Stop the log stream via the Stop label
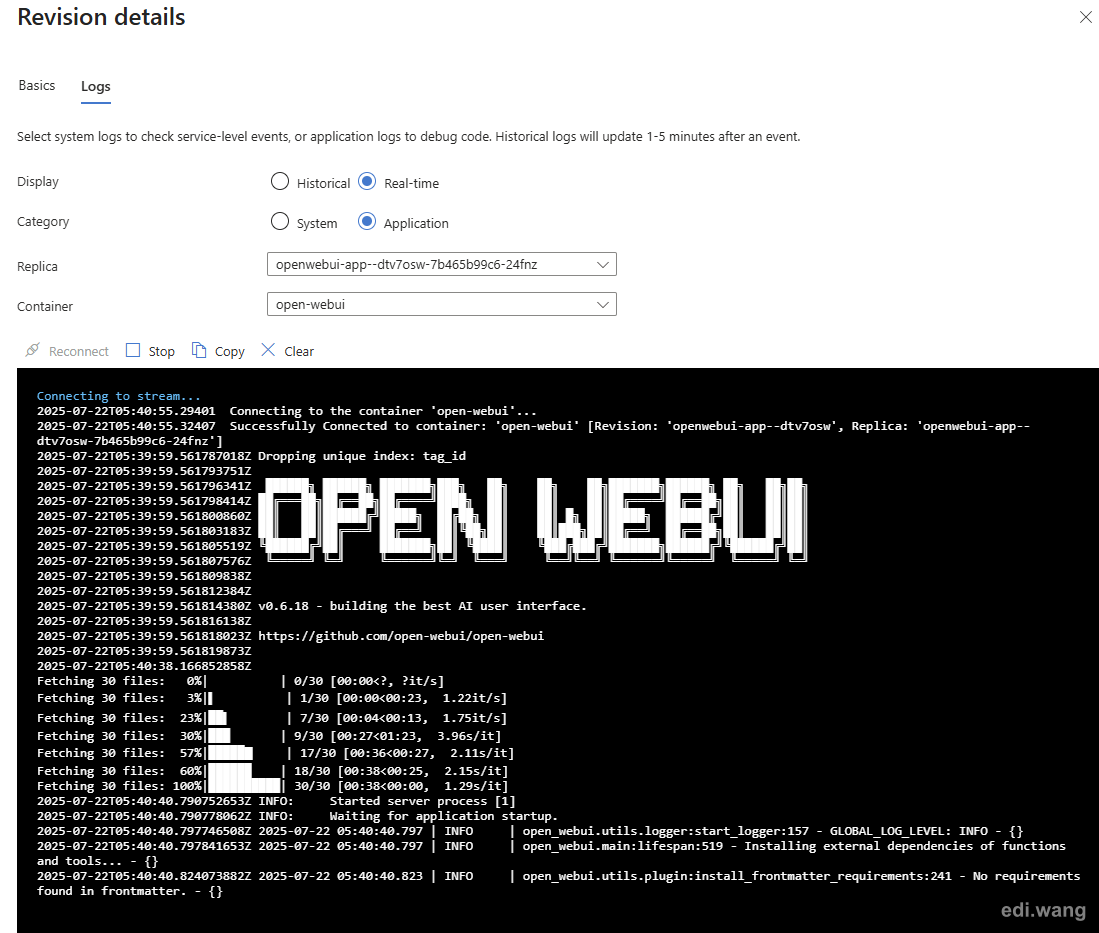This screenshot has height=933, width=1099. click(x=161, y=351)
